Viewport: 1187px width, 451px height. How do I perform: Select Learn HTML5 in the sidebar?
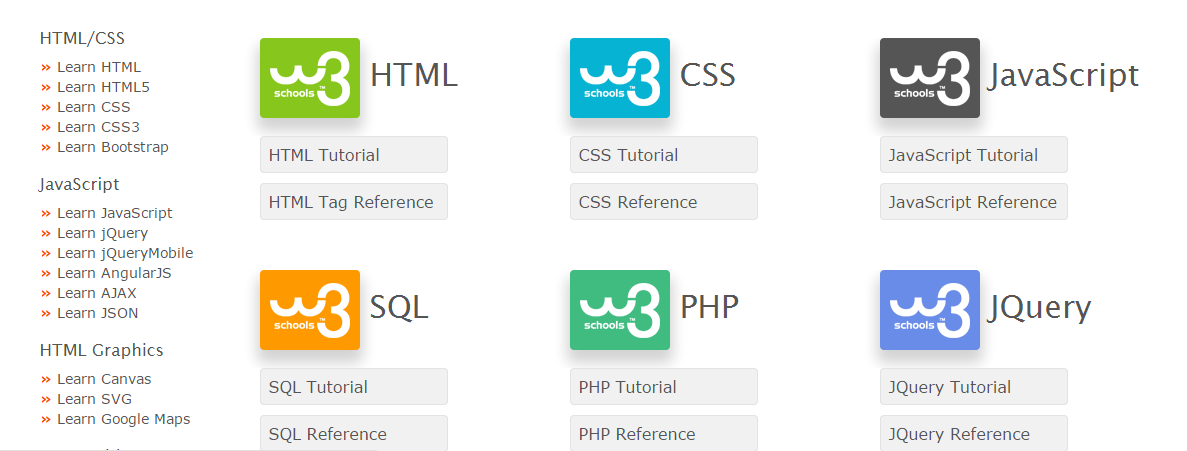pyautogui.click(x=102, y=87)
